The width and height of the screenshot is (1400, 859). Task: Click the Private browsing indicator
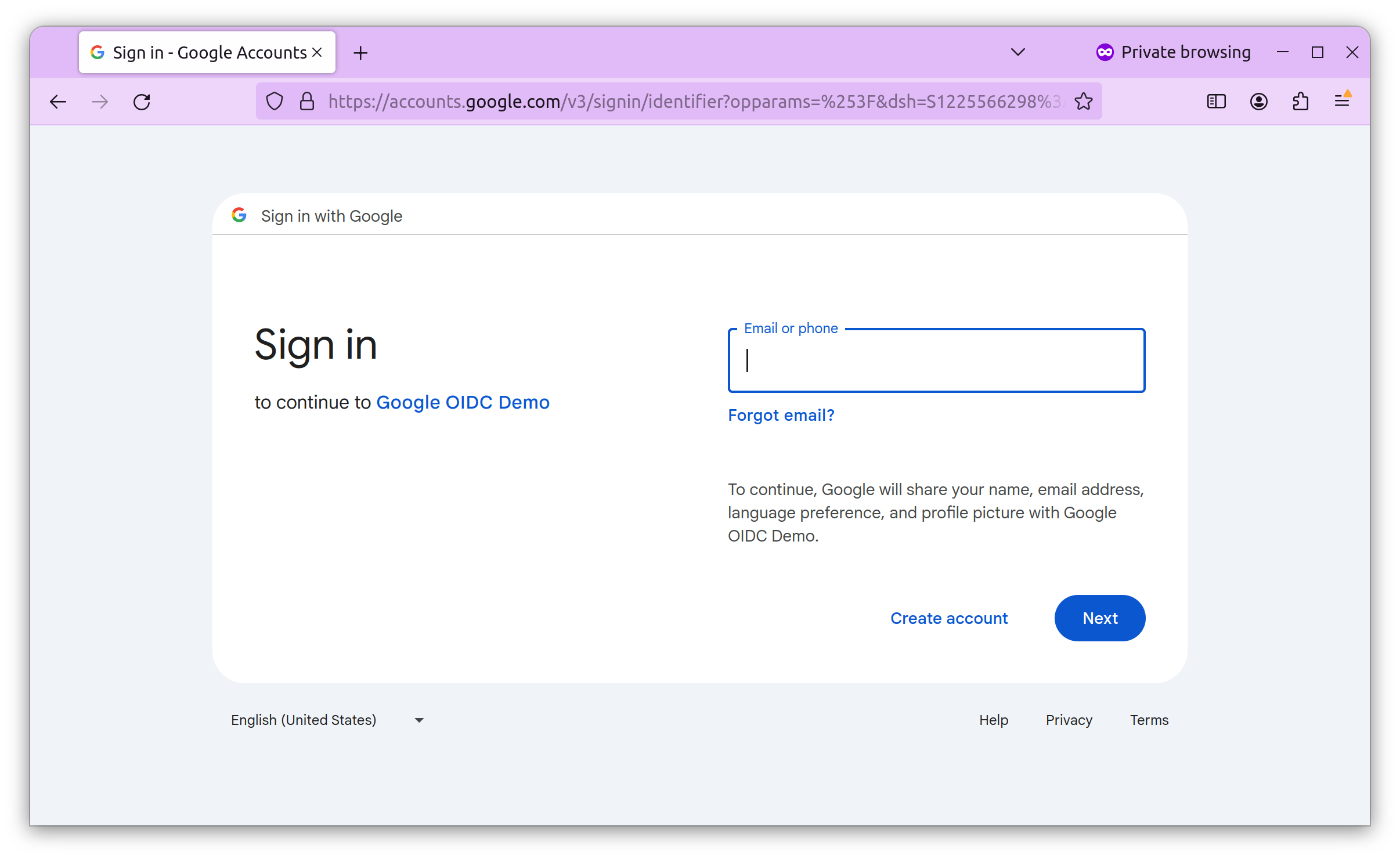click(1173, 52)
